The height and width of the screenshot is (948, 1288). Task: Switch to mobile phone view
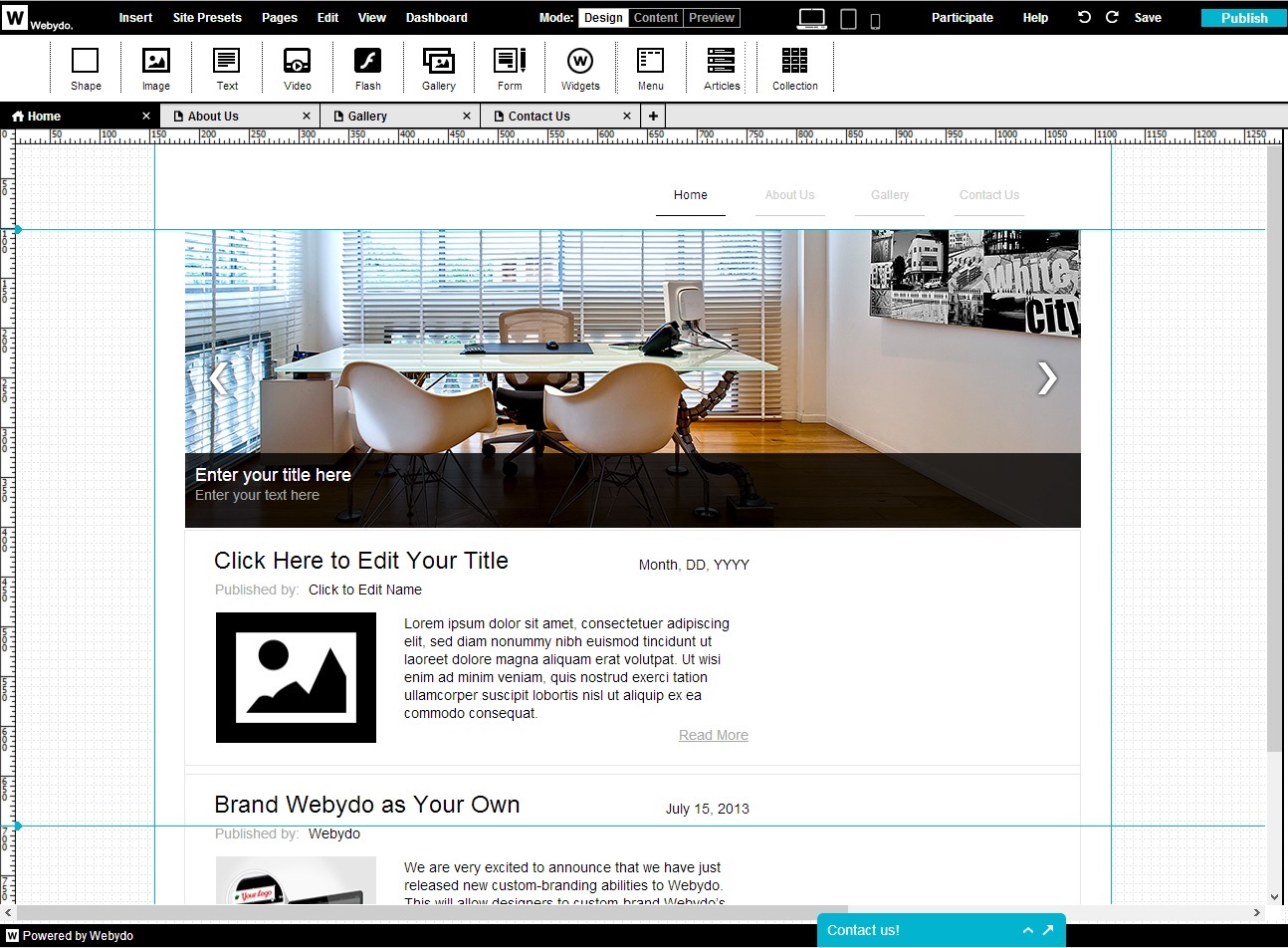tap(875, 21)
